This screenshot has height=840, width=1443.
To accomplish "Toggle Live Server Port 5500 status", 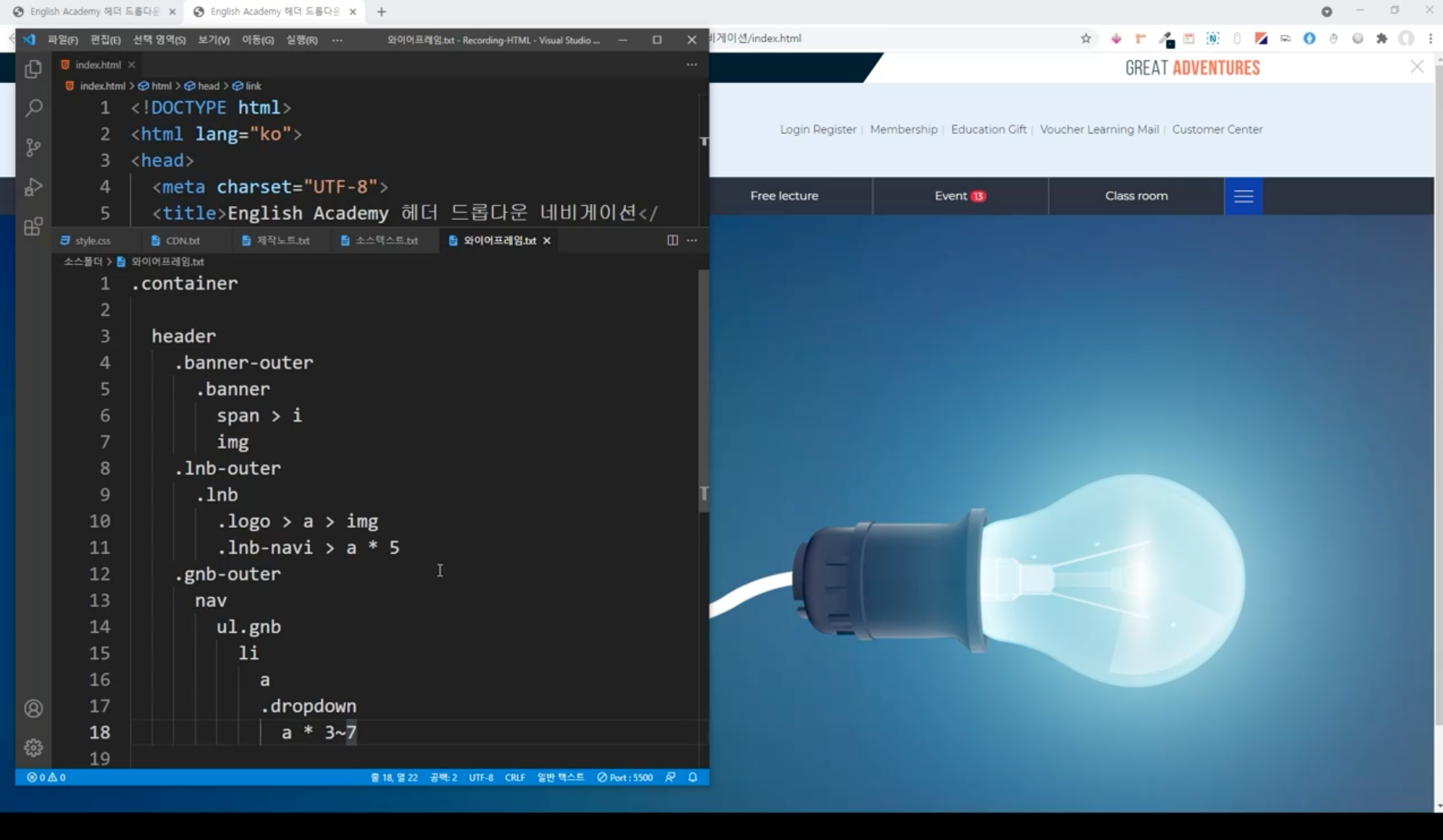I will point(624,777).
